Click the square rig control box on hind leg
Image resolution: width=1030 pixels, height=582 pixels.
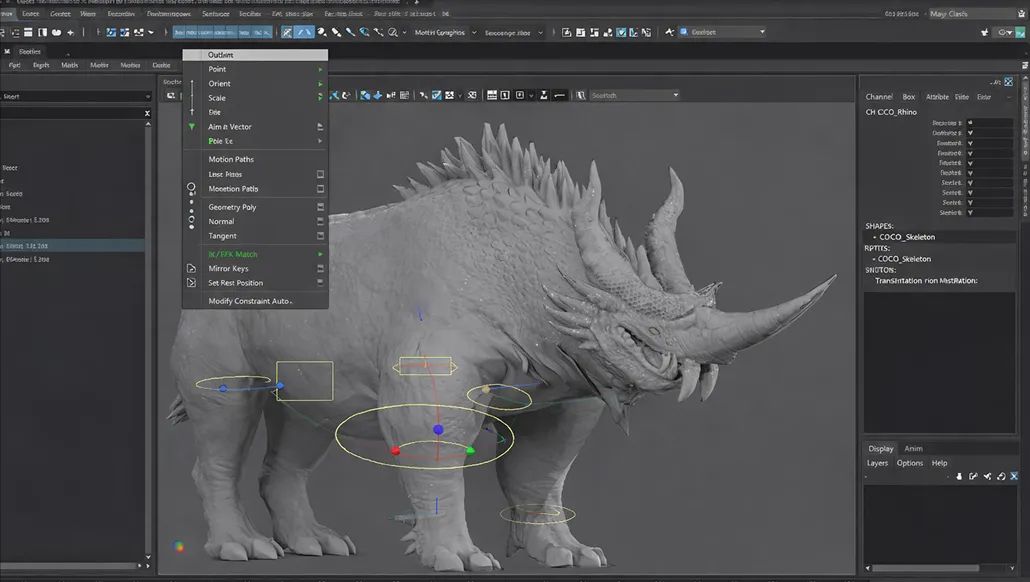tap(304, 381)
